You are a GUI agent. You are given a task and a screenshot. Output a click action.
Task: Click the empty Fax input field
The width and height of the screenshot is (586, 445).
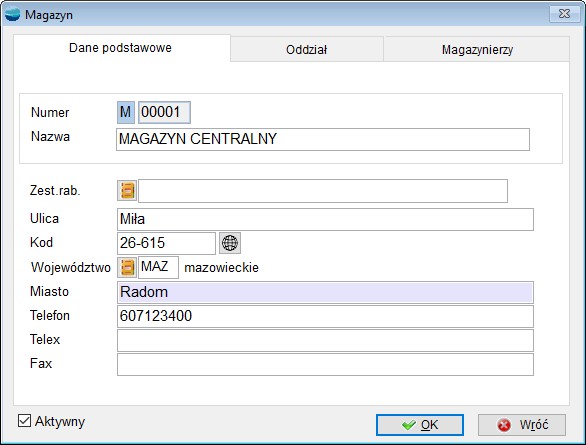coord(325,364)
